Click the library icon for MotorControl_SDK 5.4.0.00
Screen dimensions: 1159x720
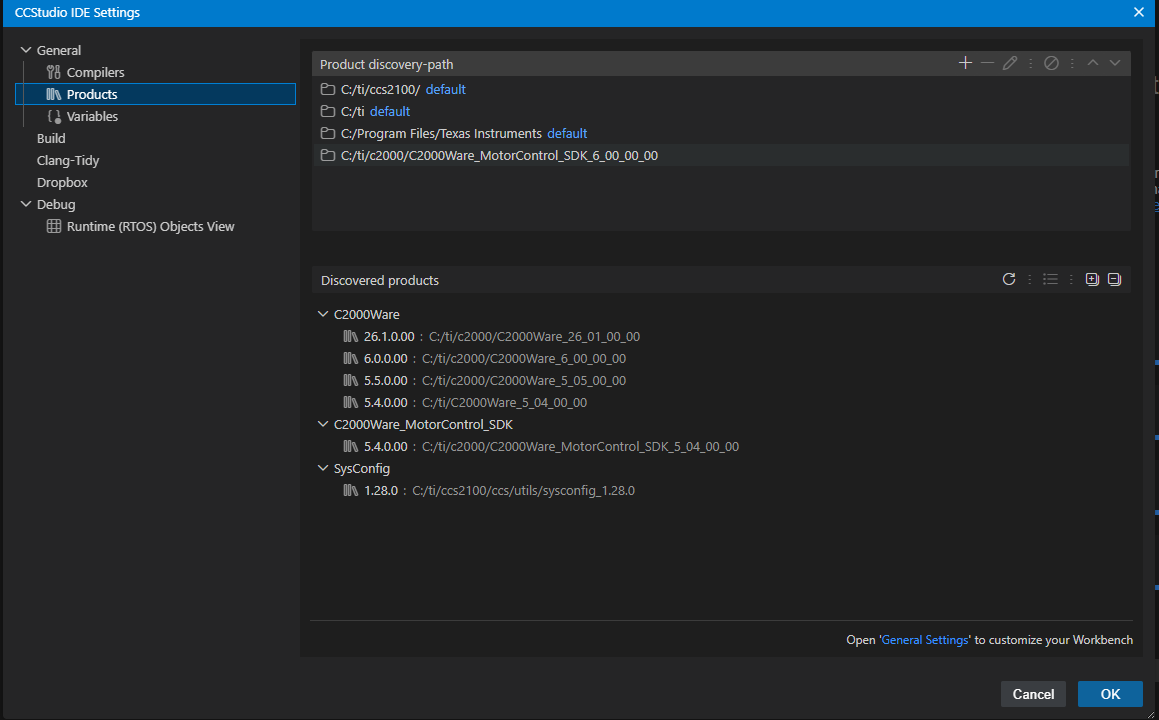(350, 446)
